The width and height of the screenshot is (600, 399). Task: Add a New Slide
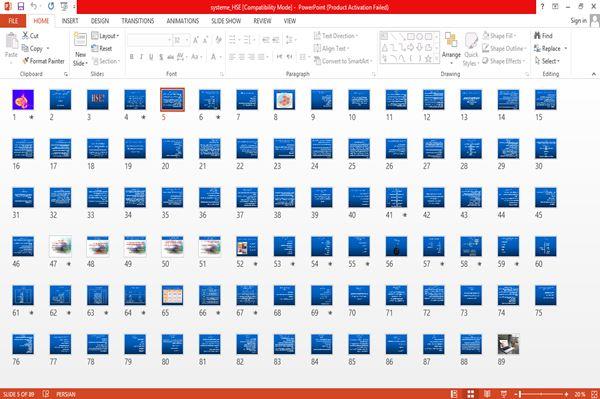(80, 49)
